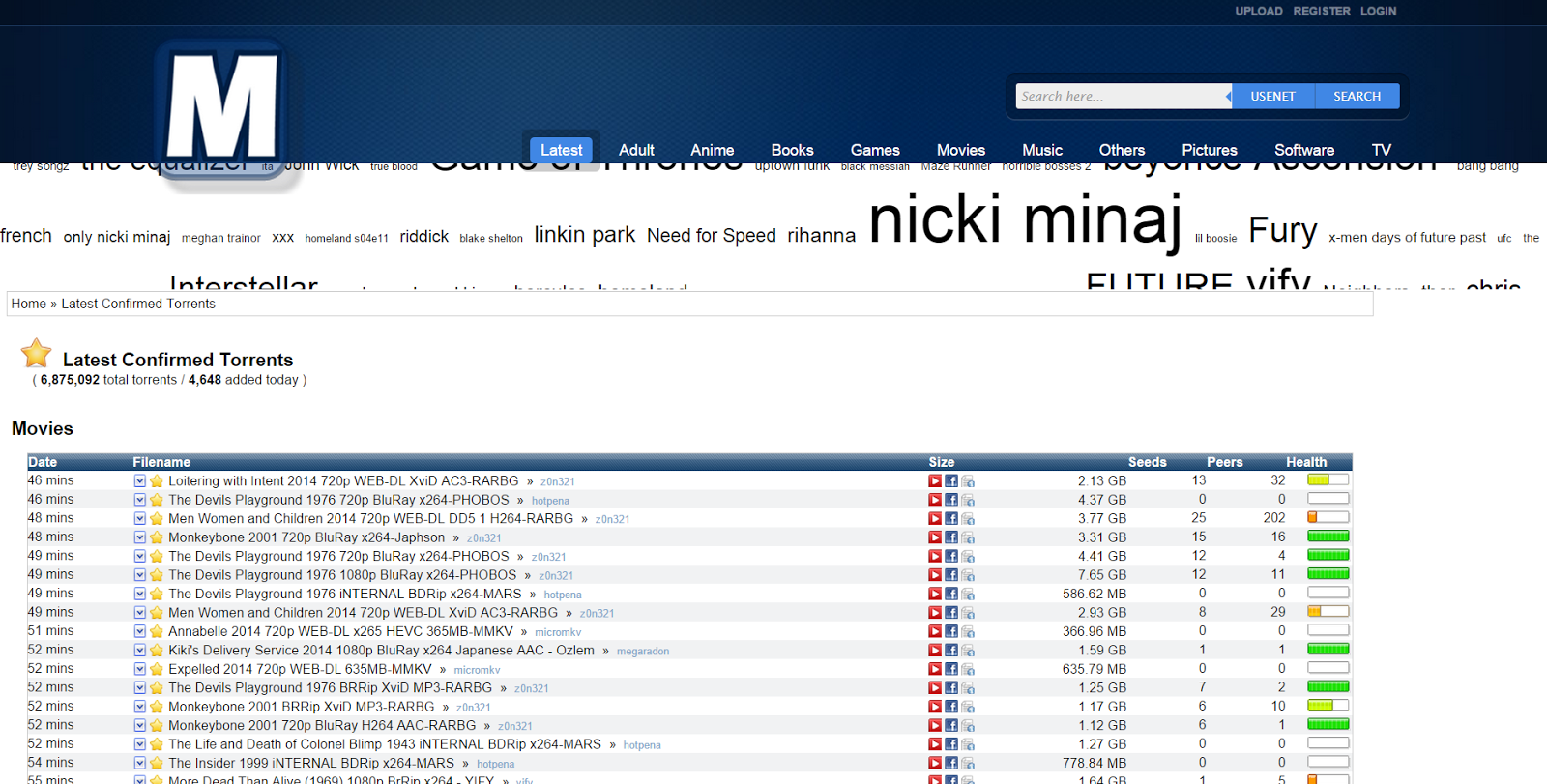Open the Books category tab
This screenshot has height=784, width=1547.
tap(792, 150)
